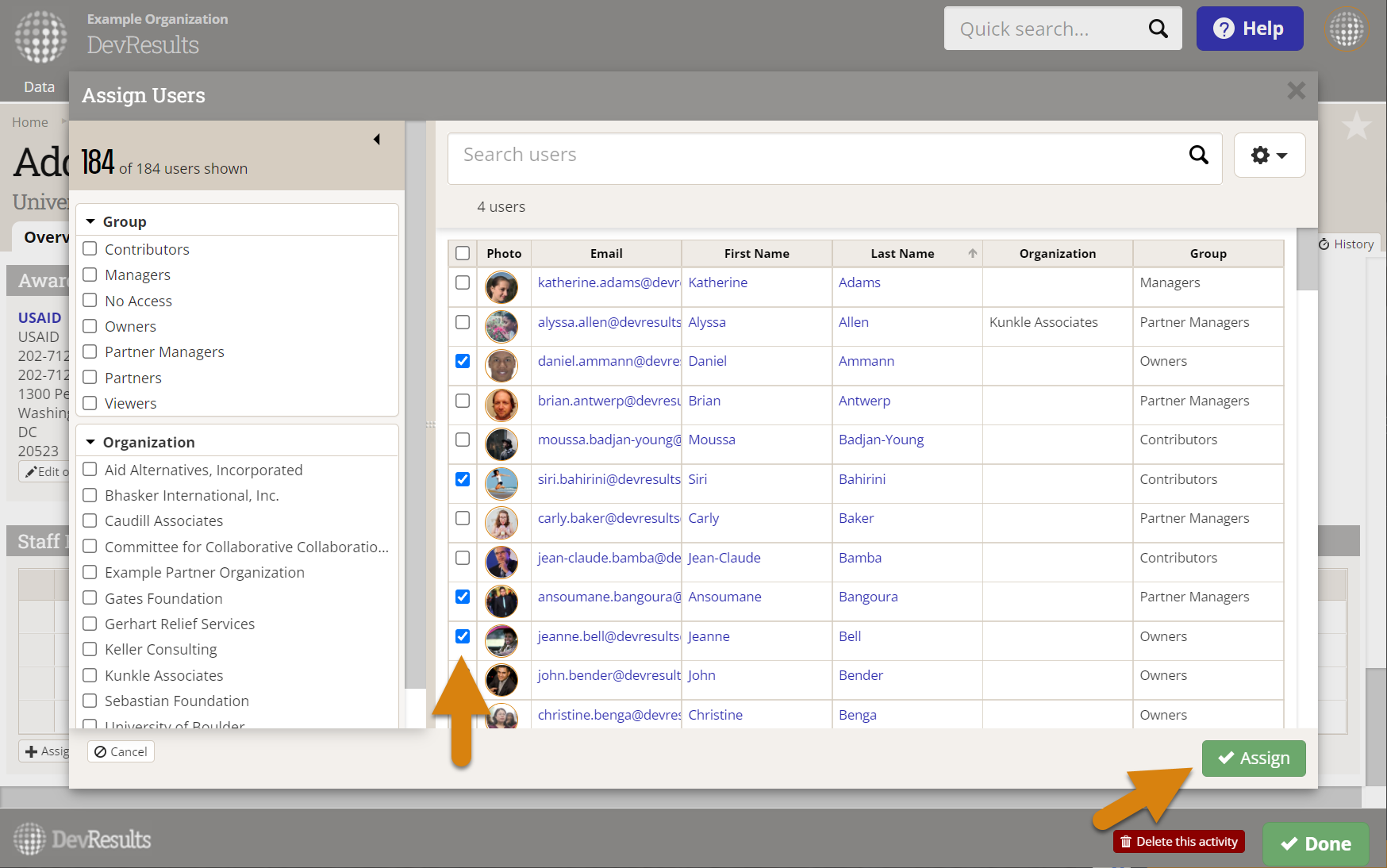Screen dimensions: 1387x868
Task: Uncheck the box for Daniel Ammann
Action: coord(463,361)
